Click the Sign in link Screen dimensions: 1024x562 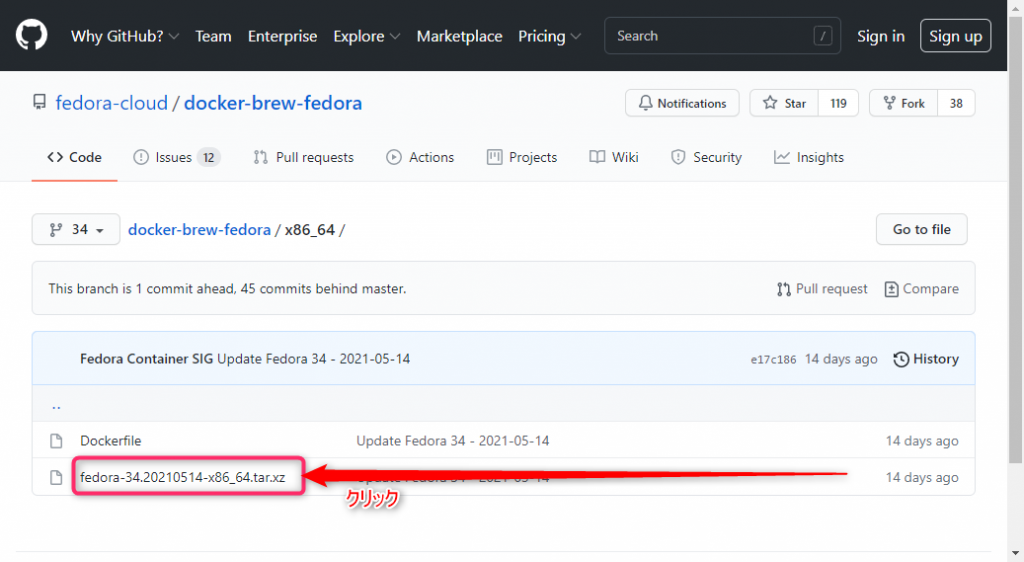pyautogui.click(x=880, y=36)
